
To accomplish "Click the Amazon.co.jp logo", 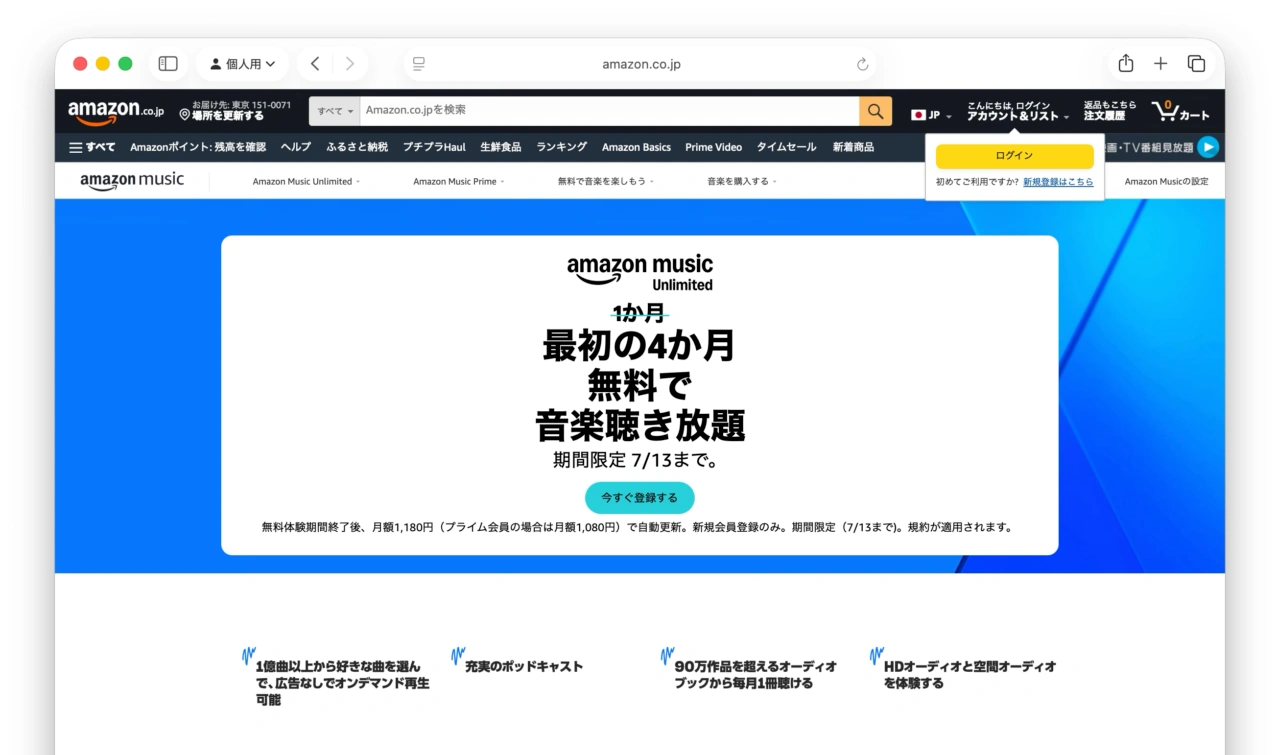I will [x=116, y=112].
